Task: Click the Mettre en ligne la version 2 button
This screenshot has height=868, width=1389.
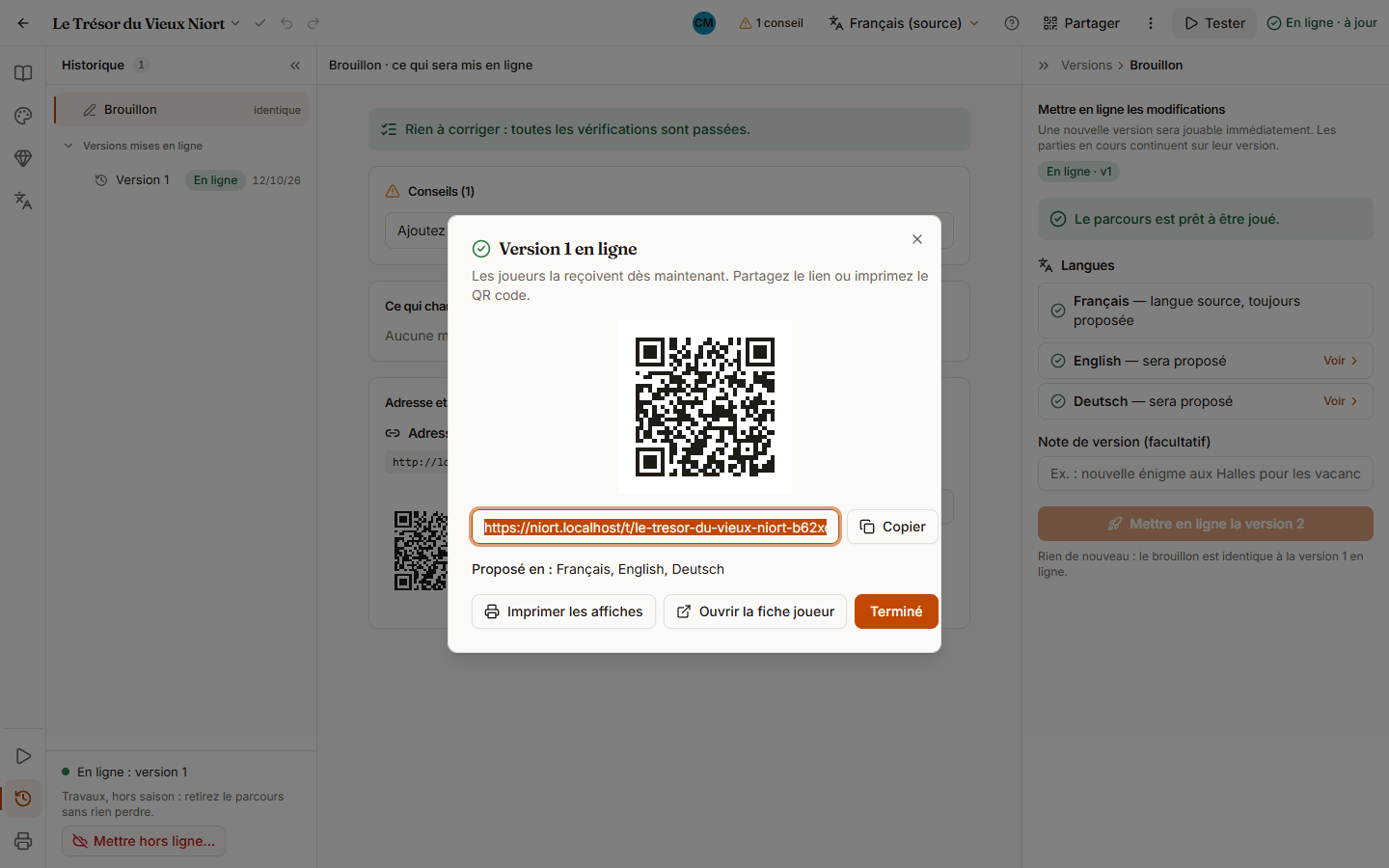Action: pos(1206,524)
